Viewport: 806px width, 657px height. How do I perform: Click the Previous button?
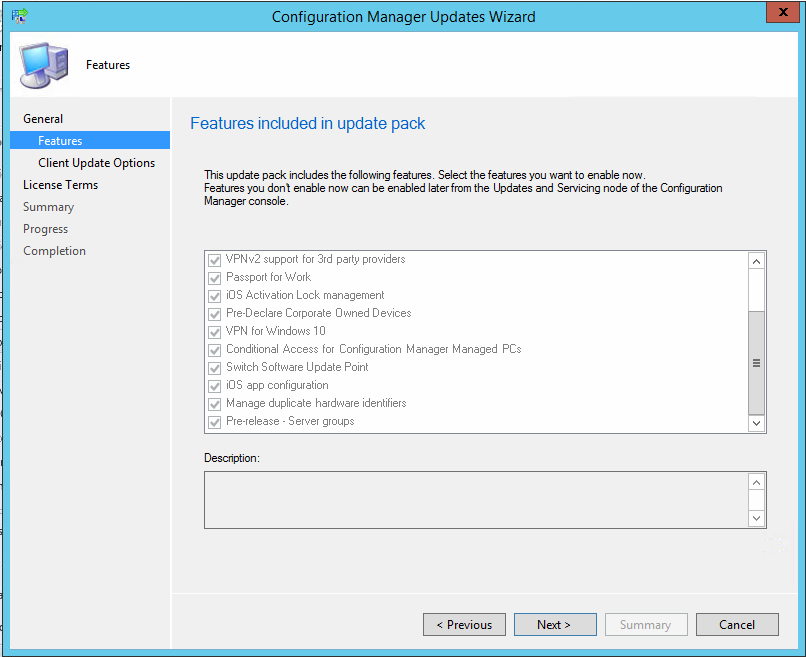click(x=464, y=624)
